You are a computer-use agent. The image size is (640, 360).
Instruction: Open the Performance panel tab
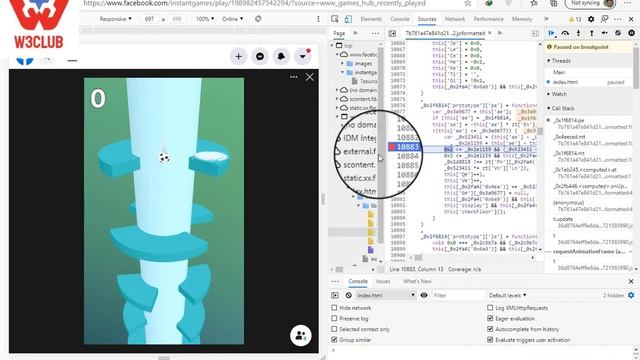pos(488,19)
